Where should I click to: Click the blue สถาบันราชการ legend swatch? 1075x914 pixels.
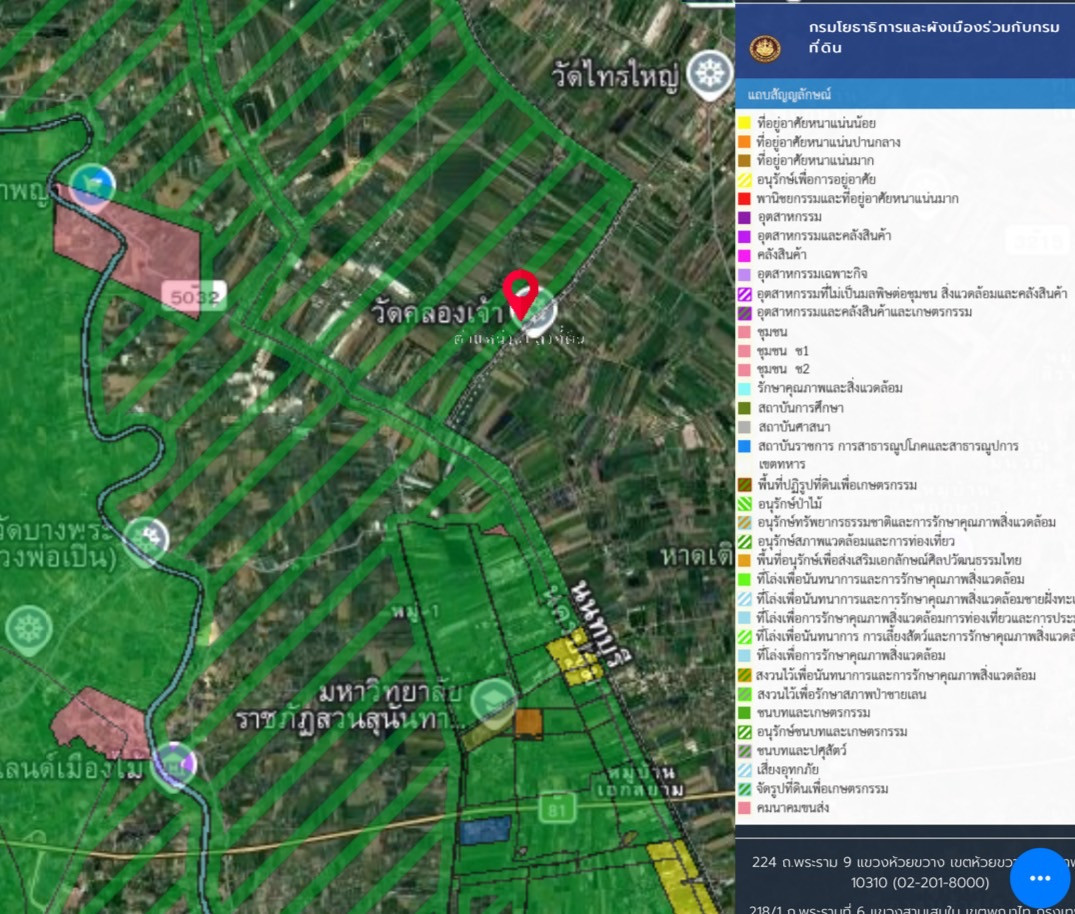[x=744, y=446]
